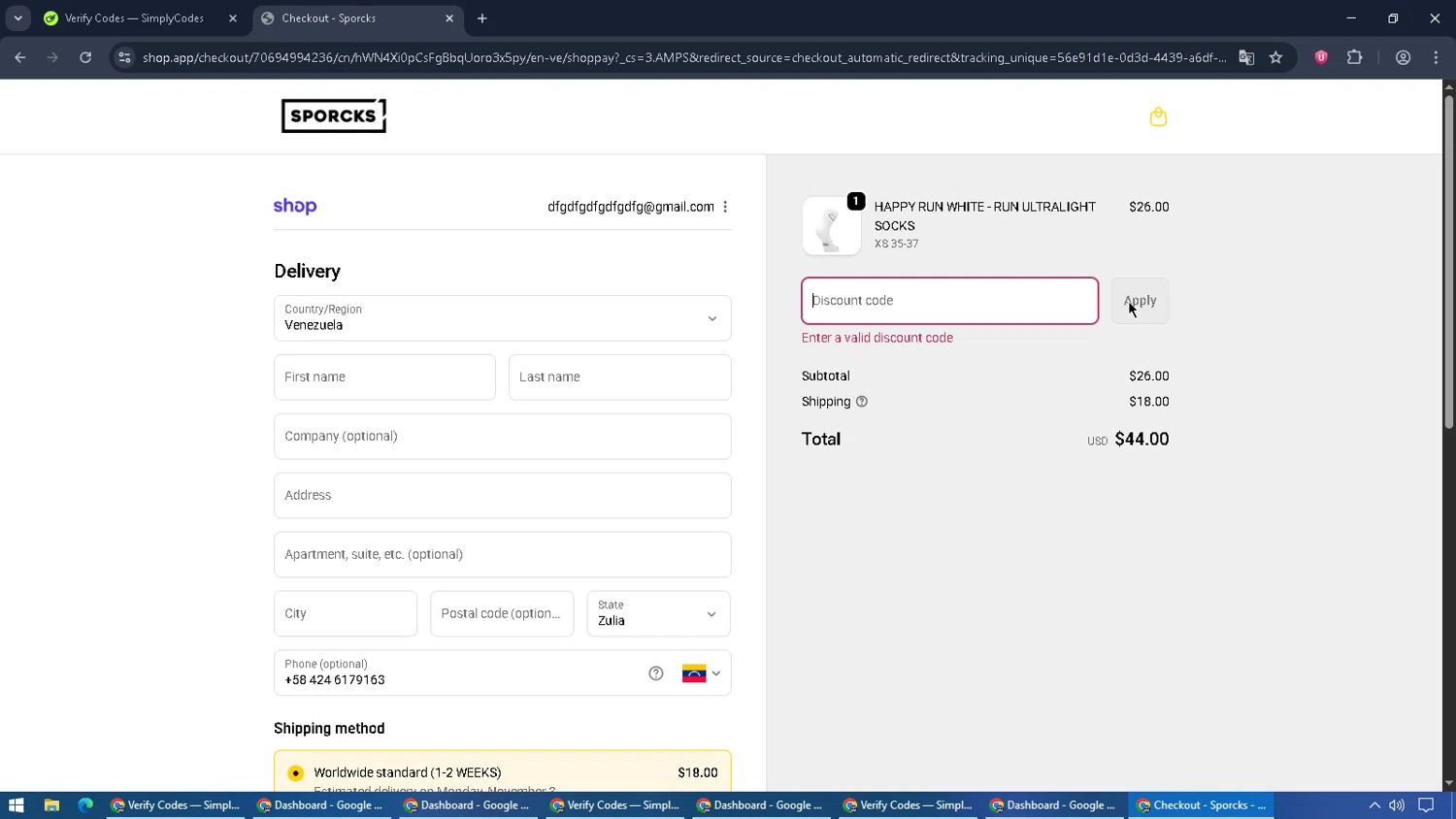Open the Windows Start menu
This screenshot has height=819, width=1456.
(x=16, y=805)
